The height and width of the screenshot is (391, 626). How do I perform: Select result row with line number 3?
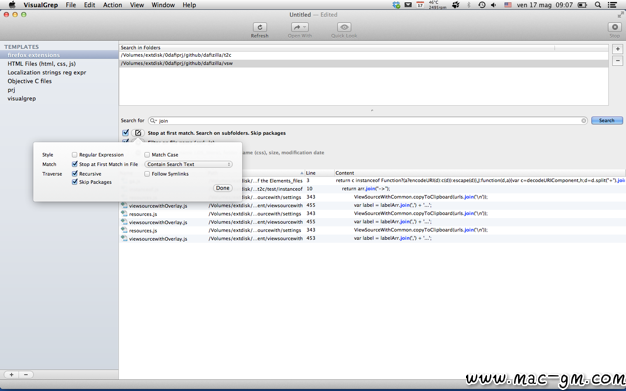click(372, 181)
